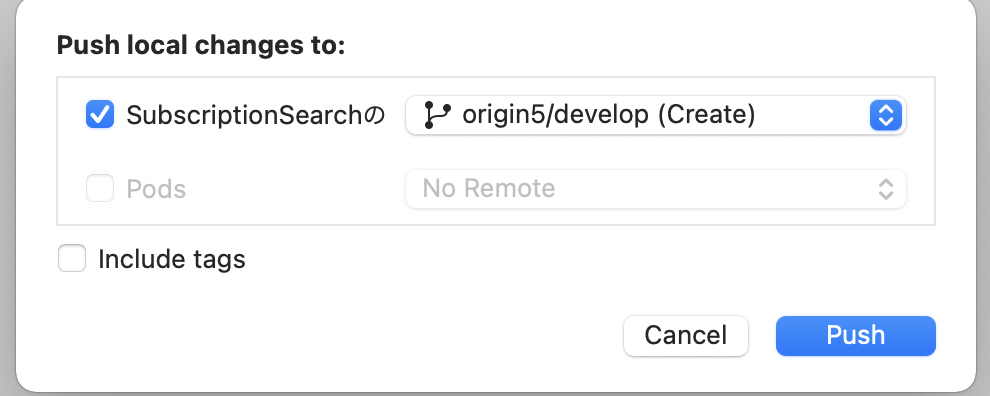Click the Push button
The image size is (990, 396).
click(856, 335)
